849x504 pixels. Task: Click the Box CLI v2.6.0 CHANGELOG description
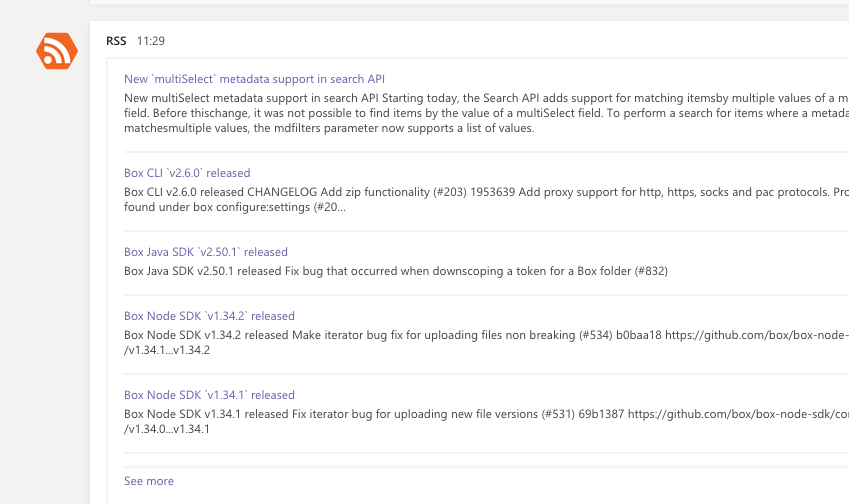486,200
